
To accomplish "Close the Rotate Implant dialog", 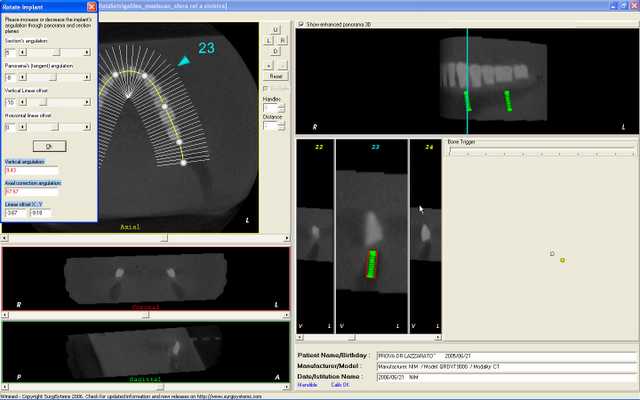I will click(92, 7).
